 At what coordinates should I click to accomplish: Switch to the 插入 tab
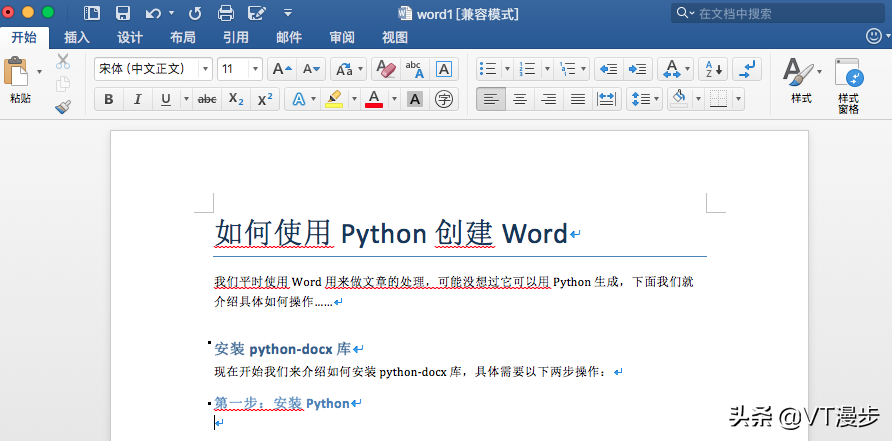tap(77, 38)
